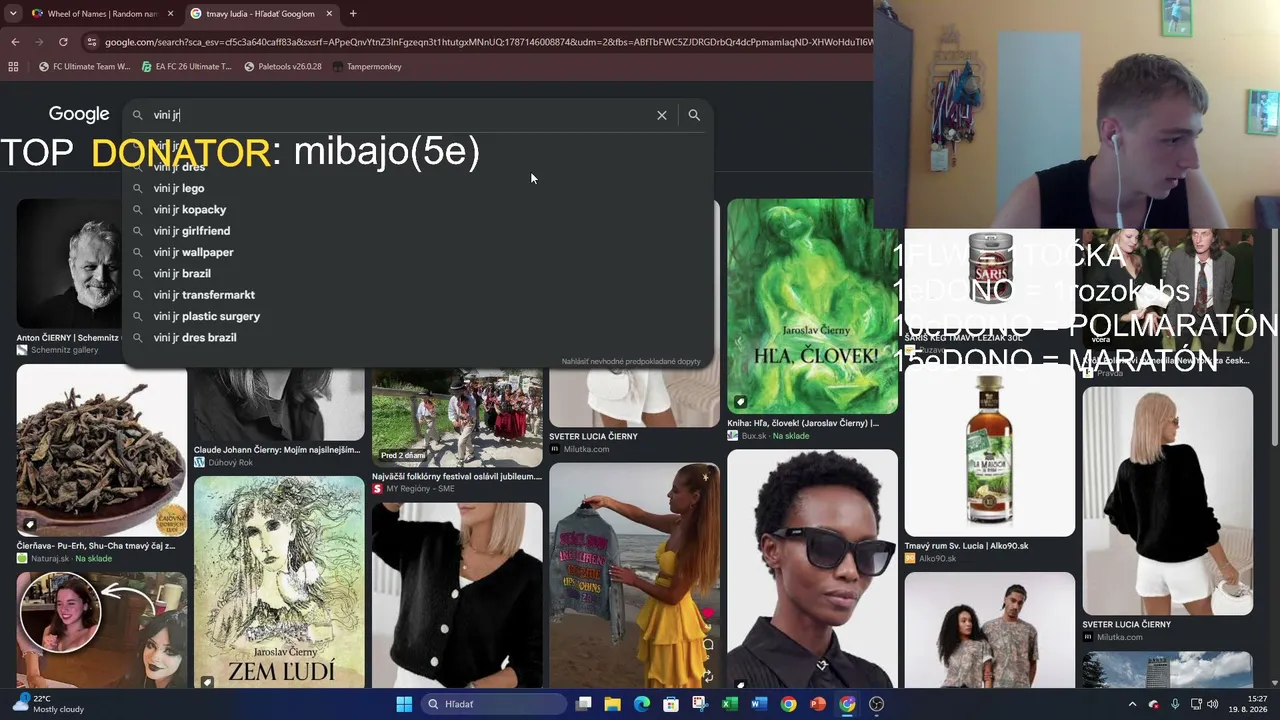
Task: Open the 'Zem ľudí' book cover image
Action: [x=279, y=582]
